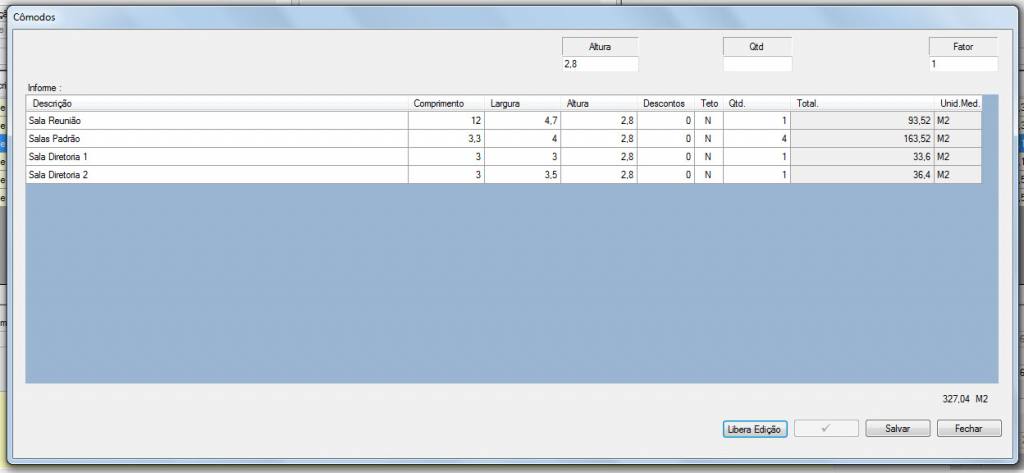This screenshot has width=1024, height=473.
Task: Sort by the Largura column header
Action: click(x=522, y=103)
